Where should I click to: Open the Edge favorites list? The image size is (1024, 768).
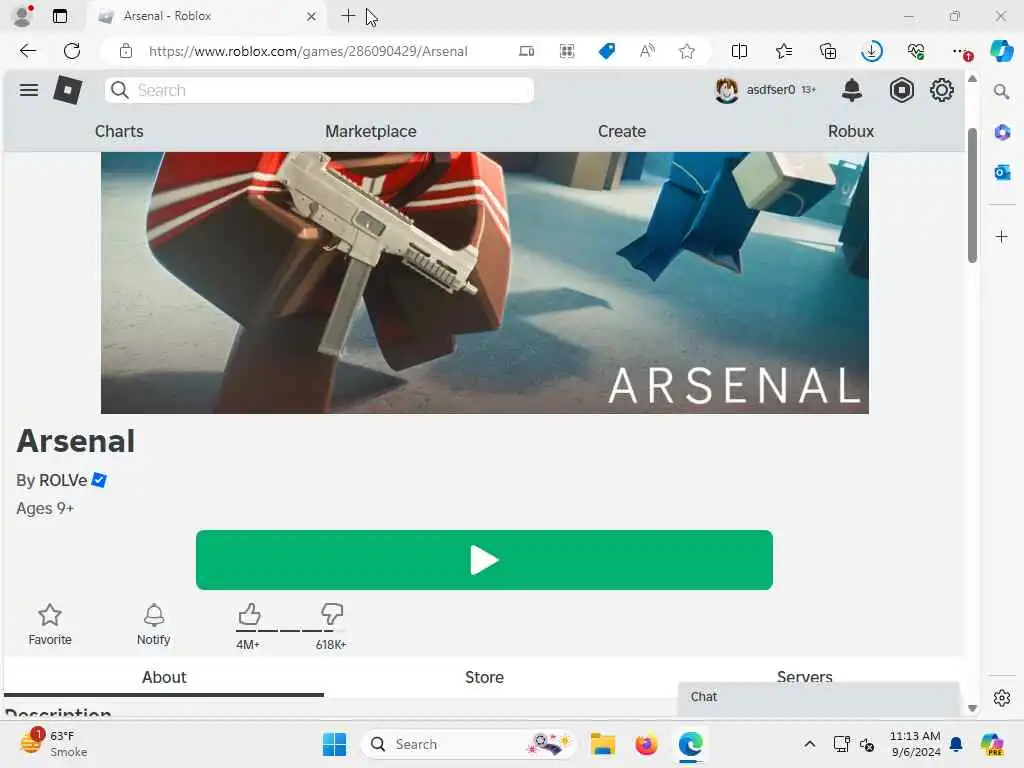pos(784,51)
